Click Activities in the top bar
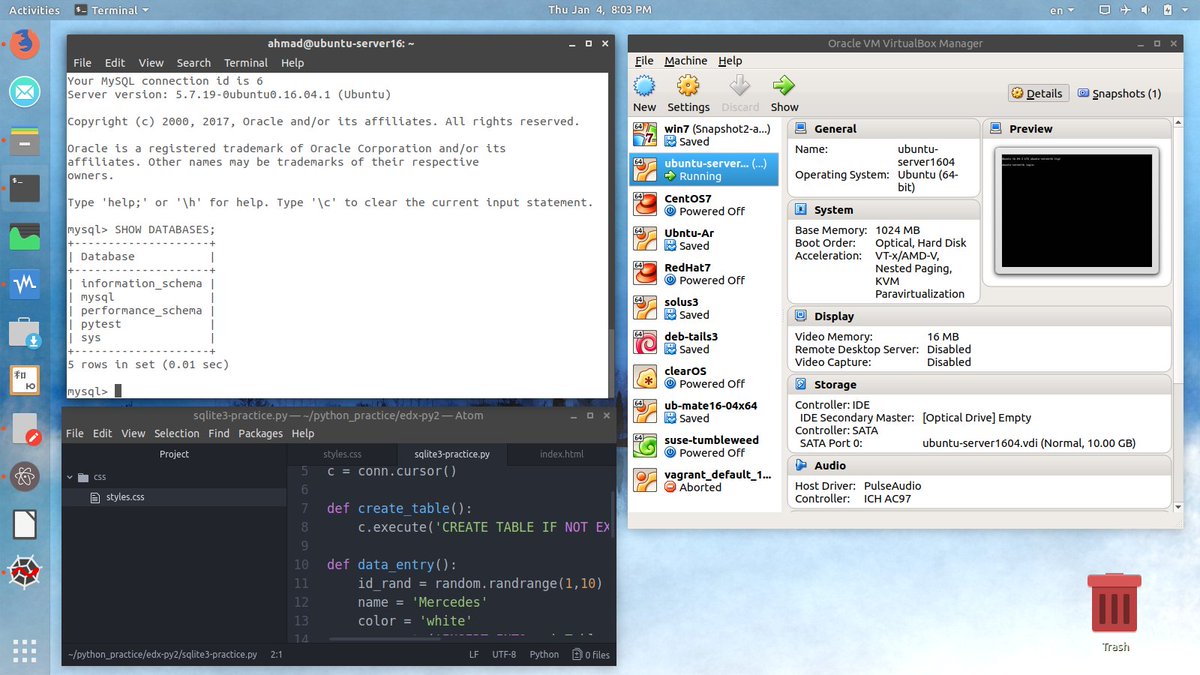Screen dimensions: 1200x675 click(x=34, y=10)
